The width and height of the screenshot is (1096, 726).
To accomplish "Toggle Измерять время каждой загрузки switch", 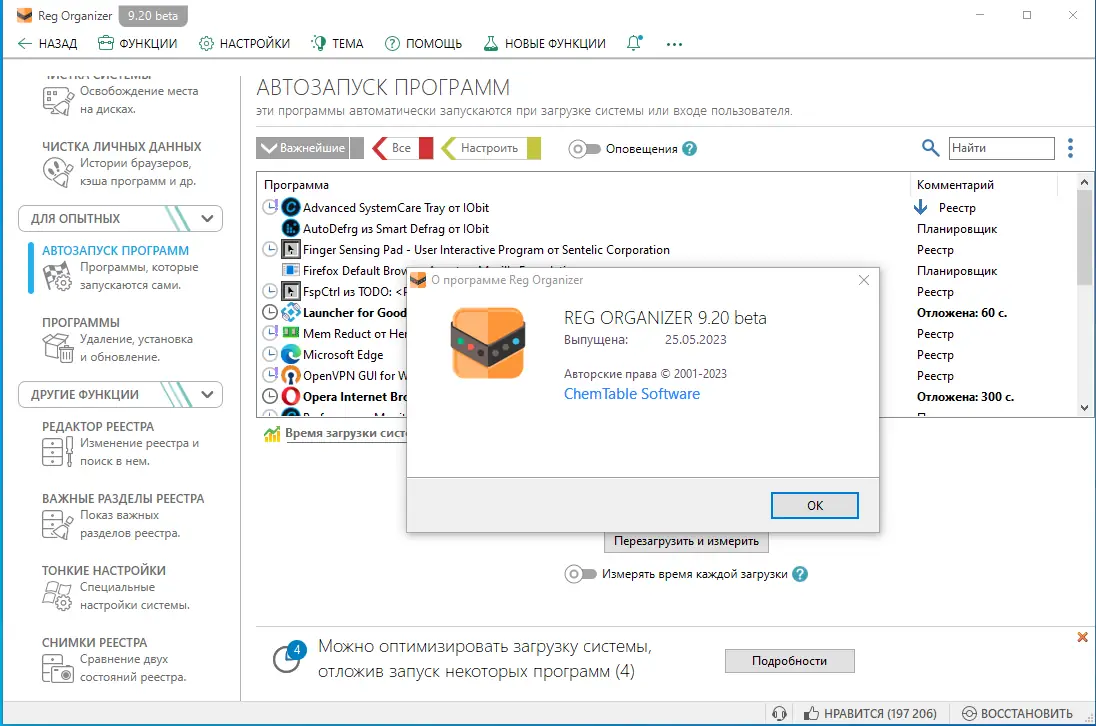I will click(x=580, y=574).
